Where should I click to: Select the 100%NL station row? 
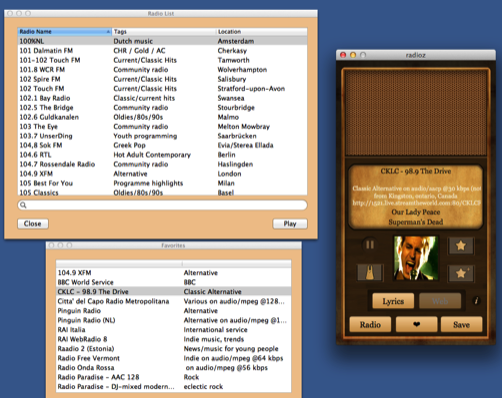point(162,41)
